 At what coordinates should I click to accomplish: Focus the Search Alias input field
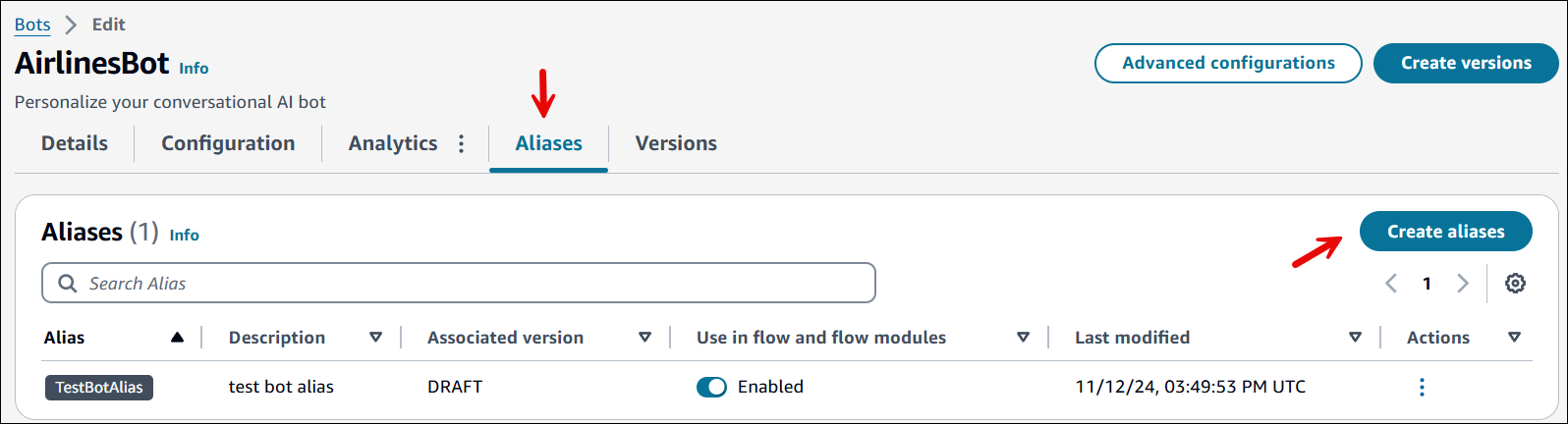[x=472, y=284]
